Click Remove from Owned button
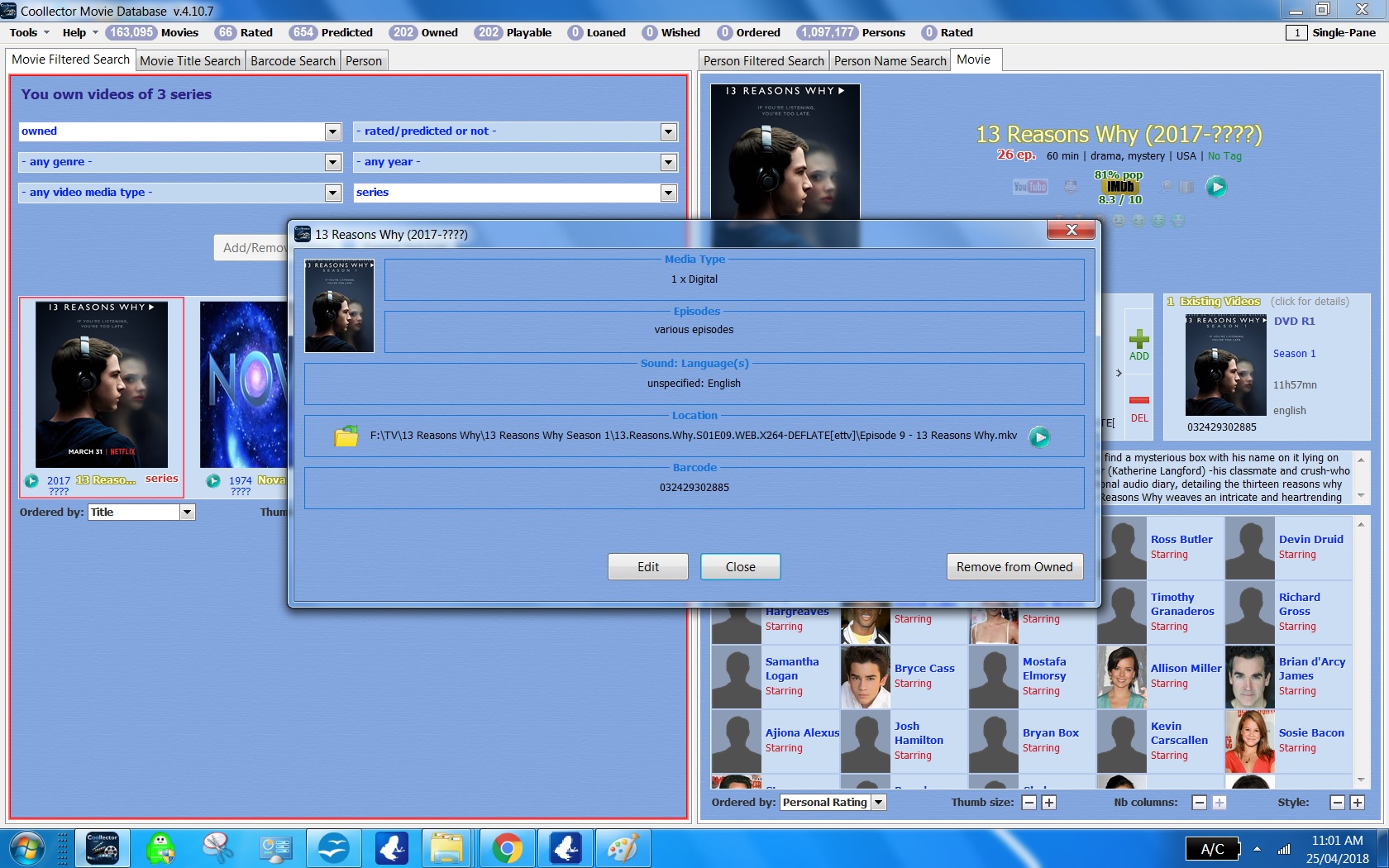This screenshot has height=868, width=1389. tap(1014, 567)
